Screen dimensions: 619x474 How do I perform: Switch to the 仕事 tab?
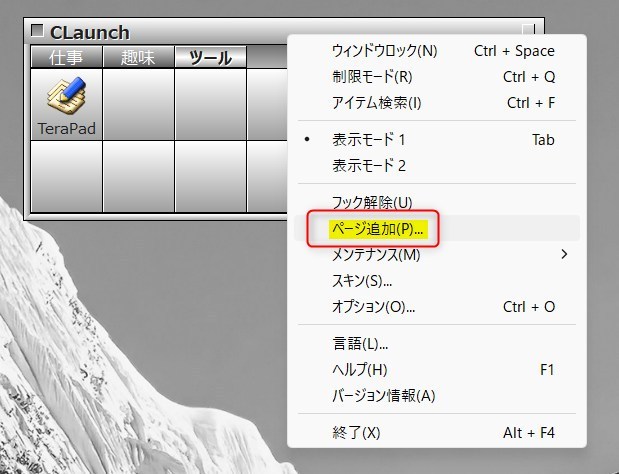pyautogui.click(x=66, y=57)
